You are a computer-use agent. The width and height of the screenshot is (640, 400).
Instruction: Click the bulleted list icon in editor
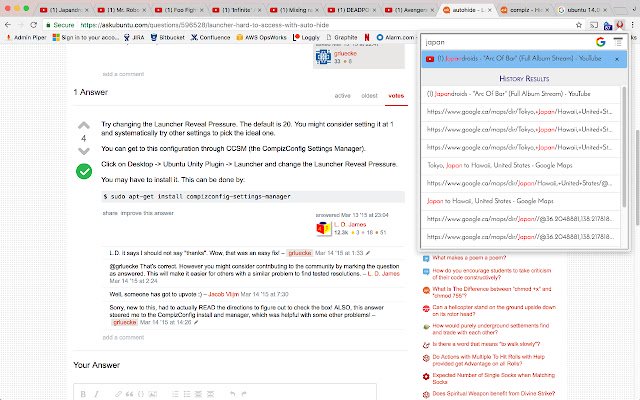[x=187, y=394]
